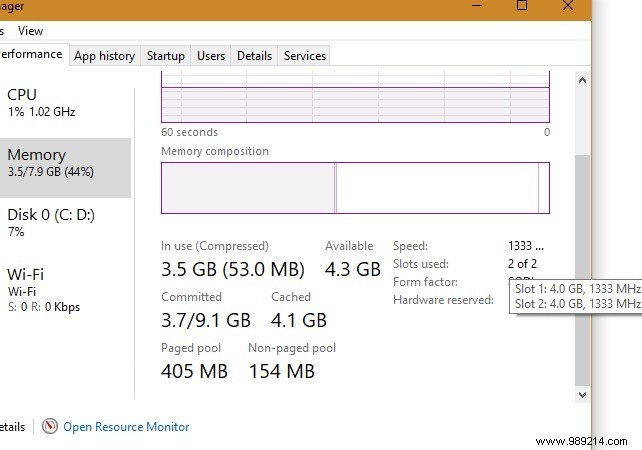642x450 pixels.
Task: Switch to the Performance tab
Action: point(33,54)
